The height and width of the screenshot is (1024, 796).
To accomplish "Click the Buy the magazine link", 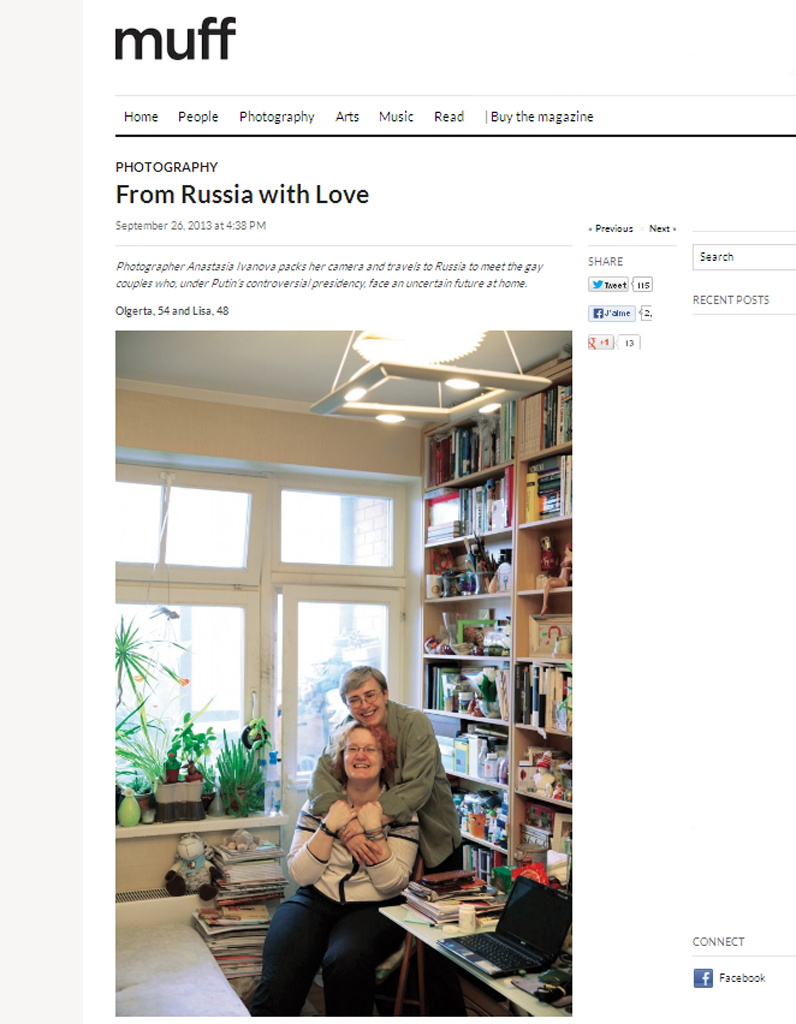I will click(x=542, y=117).
